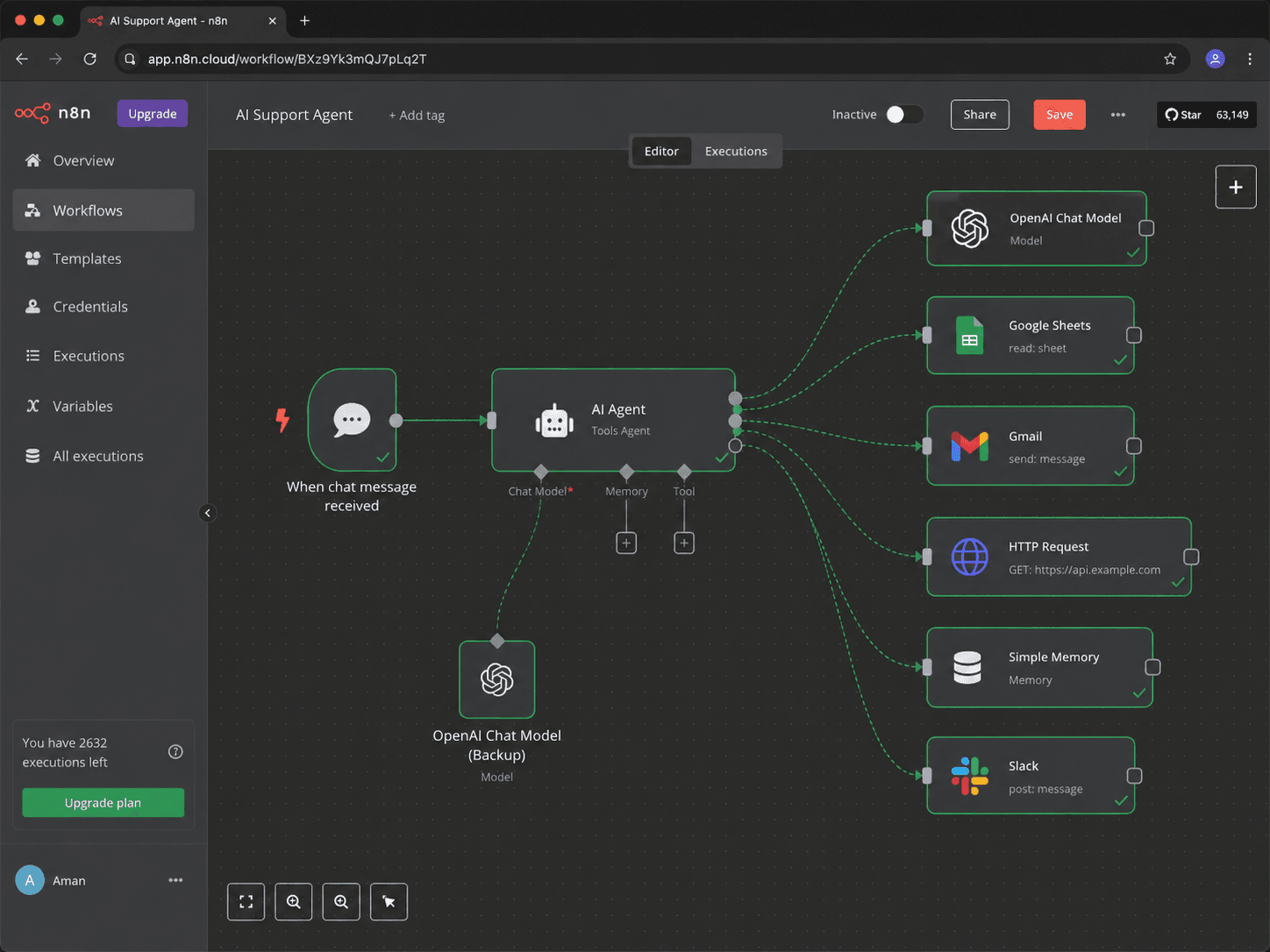1270x952 pixels.
Task: Open the user menu dots beside Aman
Action: click(175, 880)
